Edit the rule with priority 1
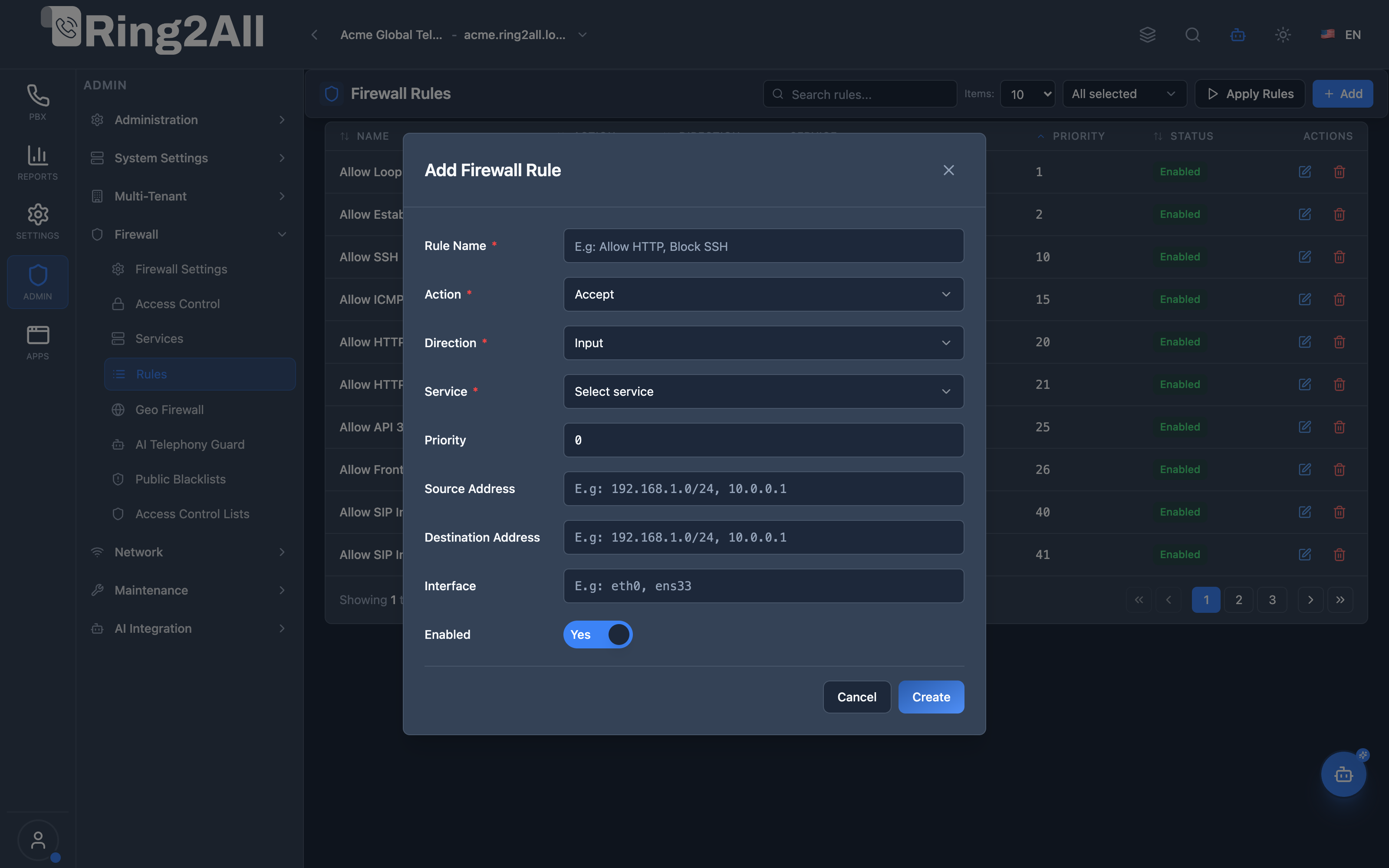The height and width of the screenshot is (868, 1389). point(1305,172)
